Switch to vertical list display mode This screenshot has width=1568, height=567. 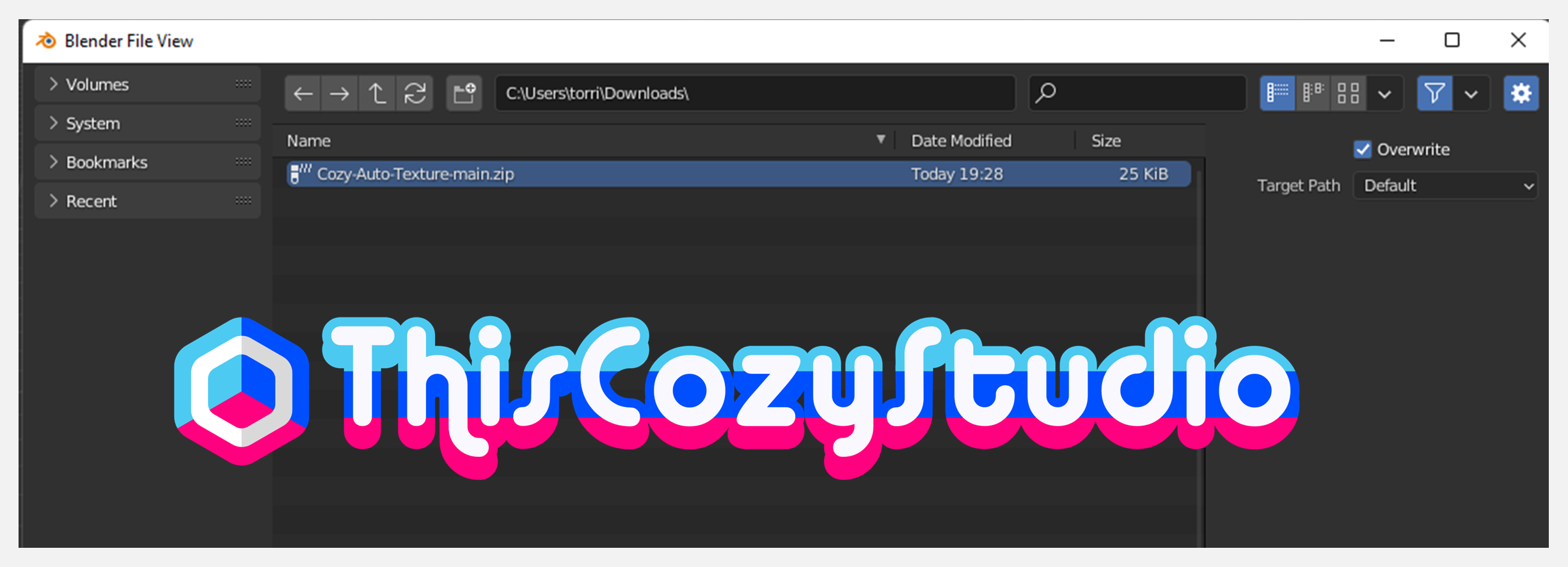click(x=1278, y=93)
